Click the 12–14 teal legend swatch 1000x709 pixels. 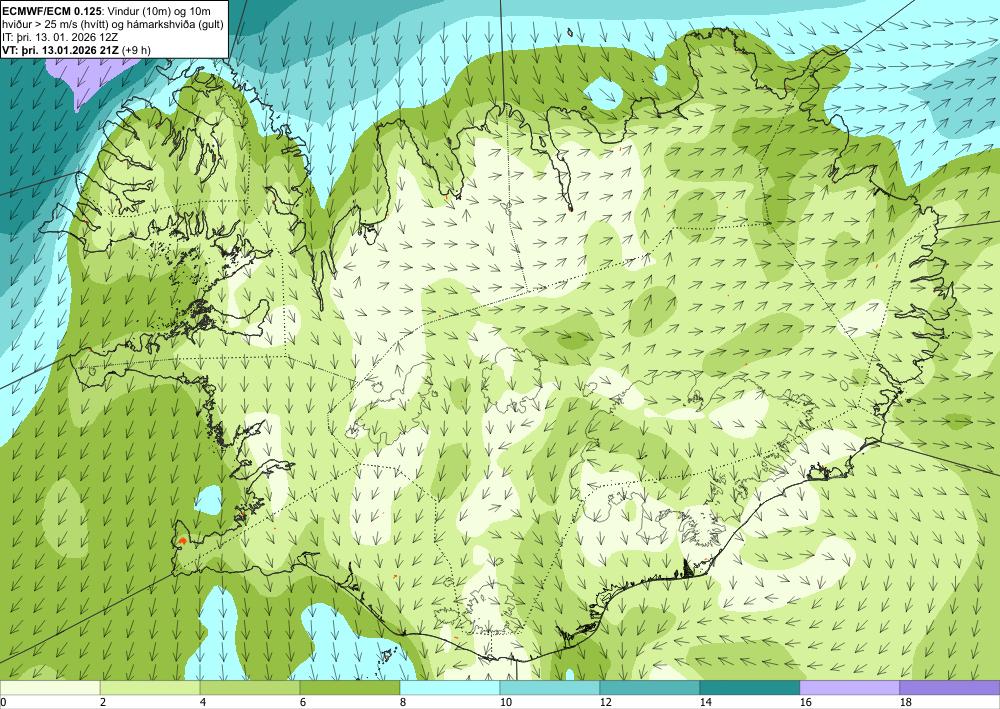[x=650, y=688]
